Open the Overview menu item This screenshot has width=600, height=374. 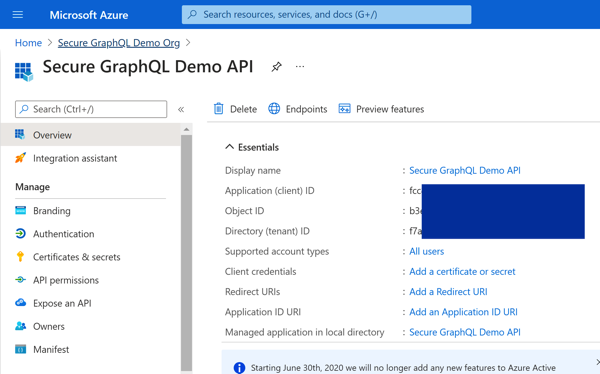(90, 135)
